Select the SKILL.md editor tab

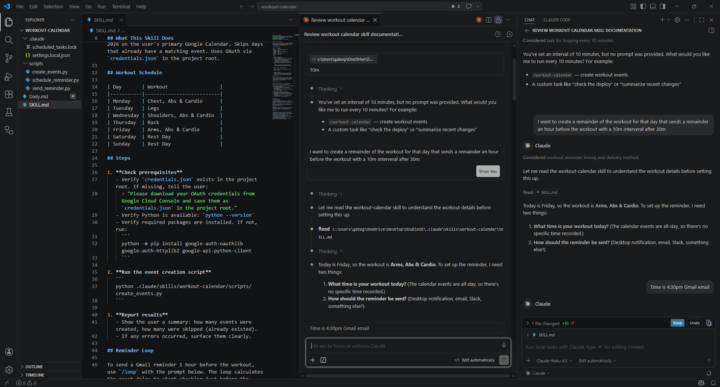(x=103, y=20)
